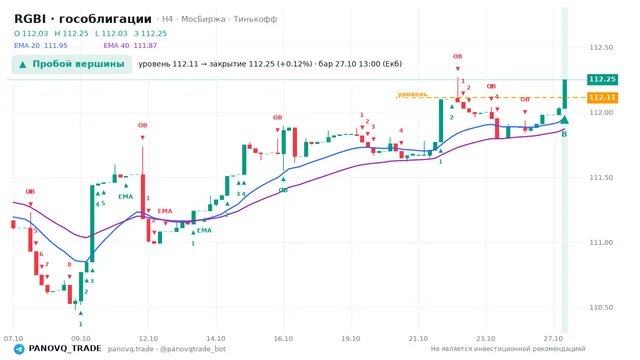The width and height of the screenshot is (640, 360).
Task: Click the 16.10 date axis label
Action: [283, 339]
